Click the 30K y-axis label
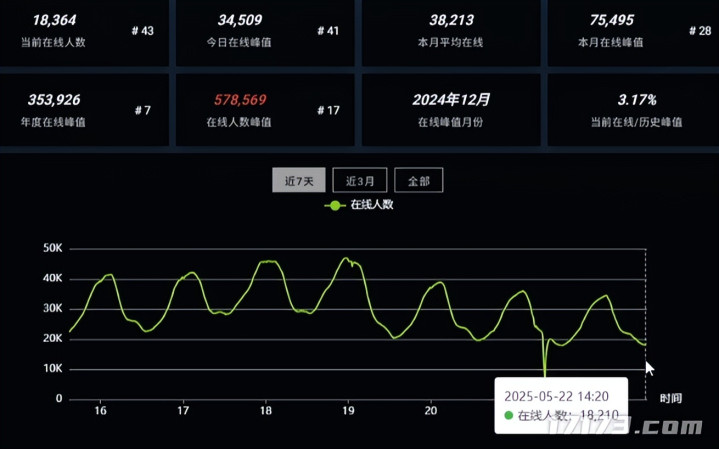 click(x=53, y=308)
